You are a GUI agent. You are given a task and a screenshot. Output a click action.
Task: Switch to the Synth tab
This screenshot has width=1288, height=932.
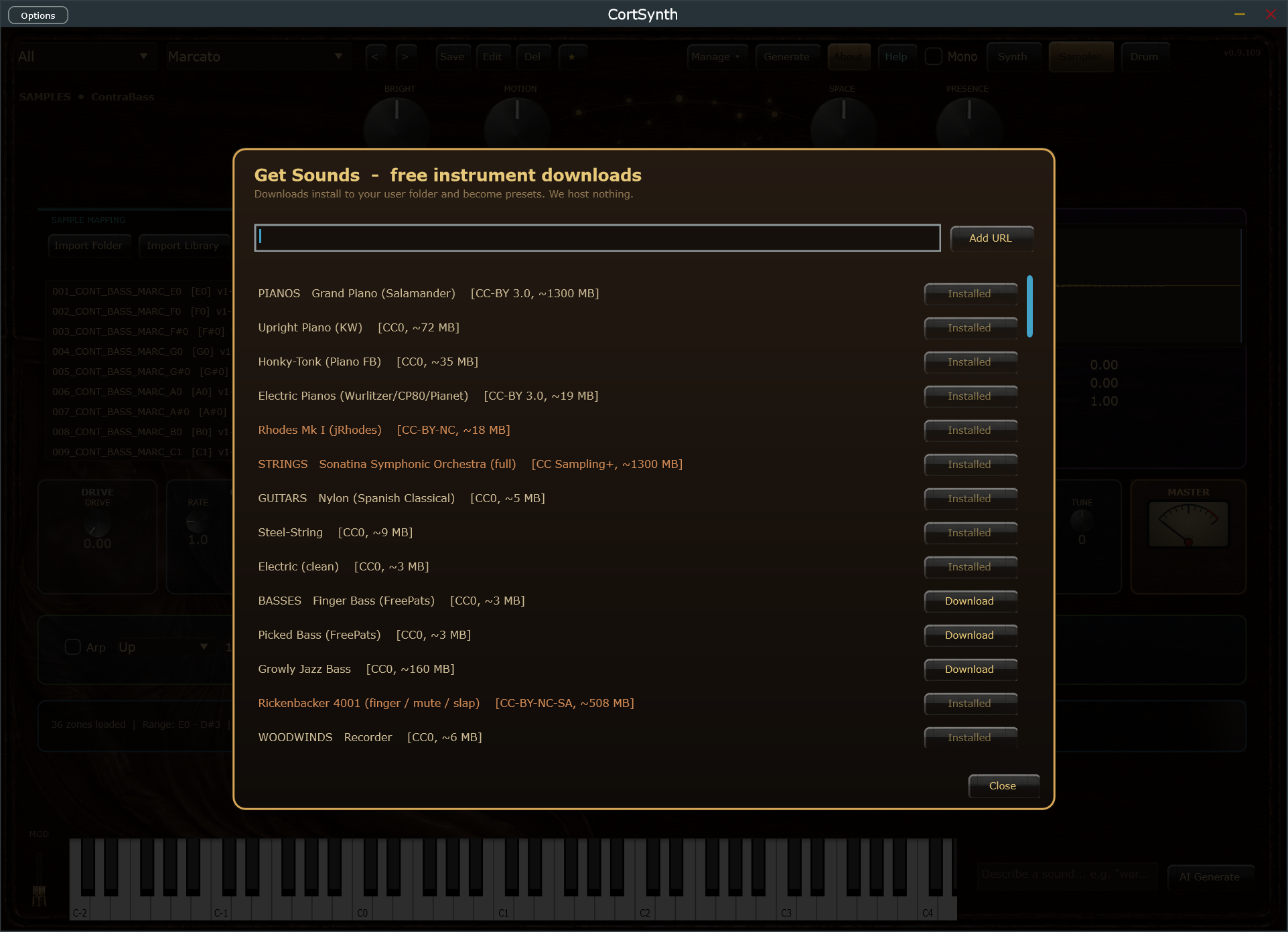(x=1013, y=57)
